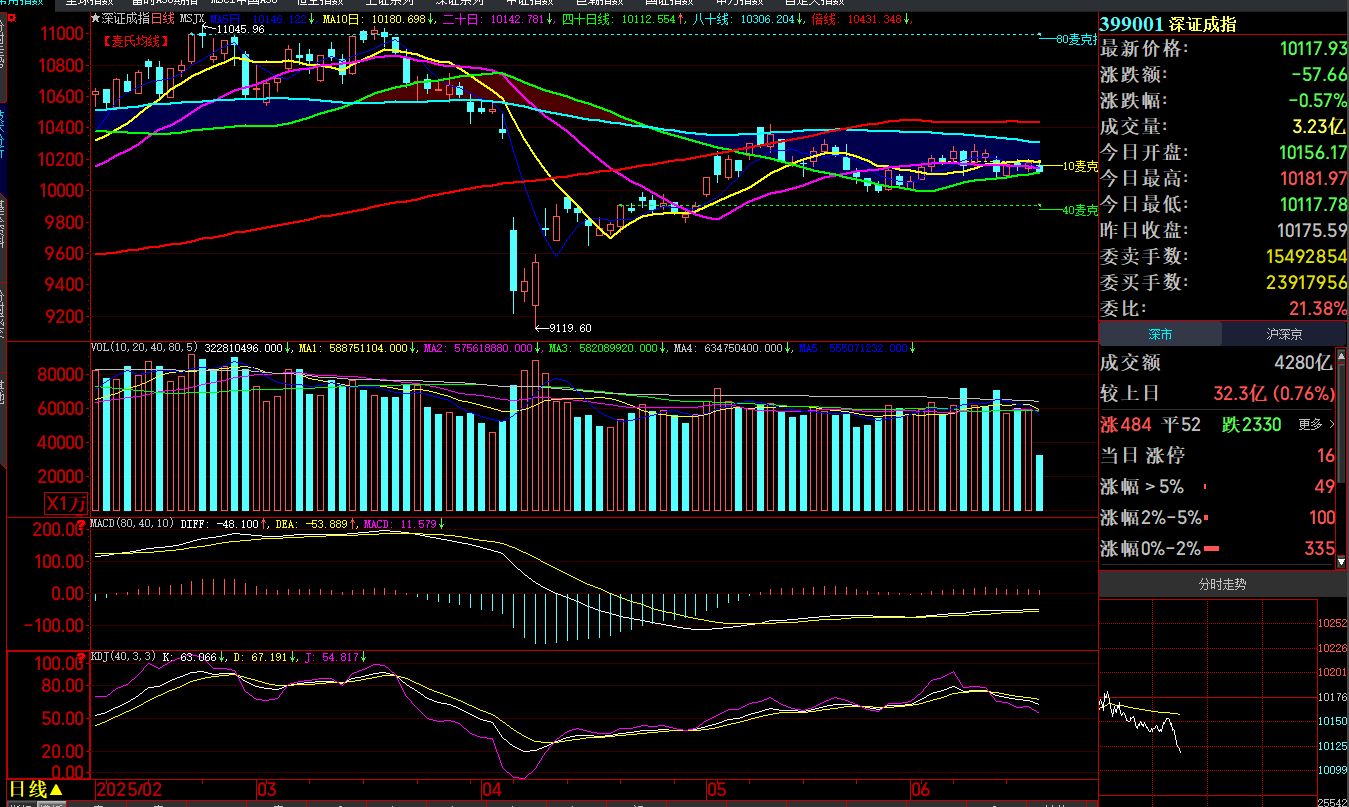Click the 跌2330 falling count
The width and height of the screenshot is (1349, 807).
pos(1252,425)
